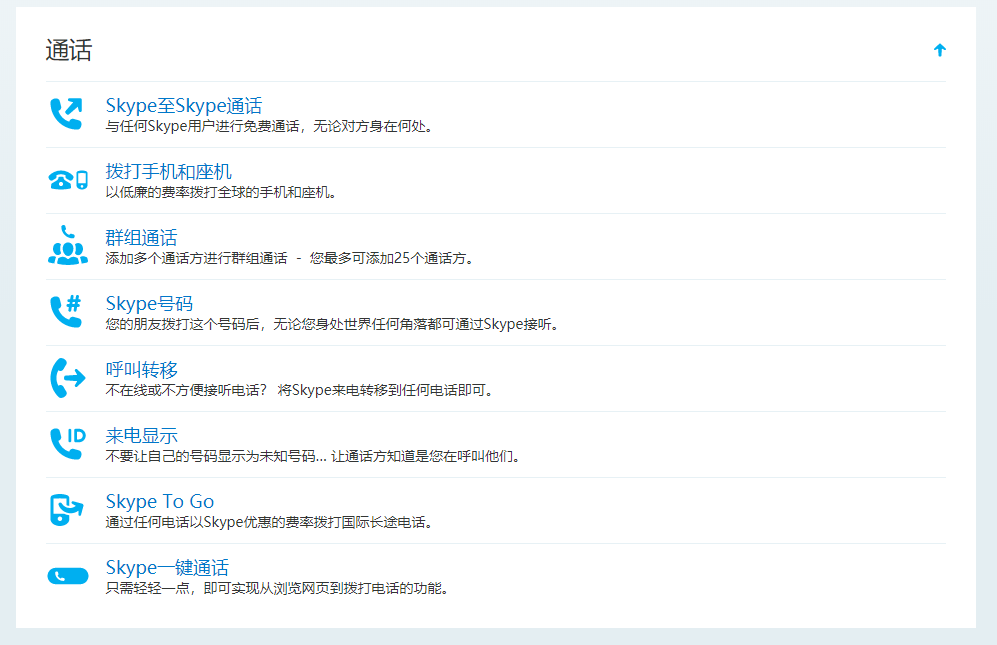
Task: Click the 来电显示 caller ID icon
Action: point(67,443)
